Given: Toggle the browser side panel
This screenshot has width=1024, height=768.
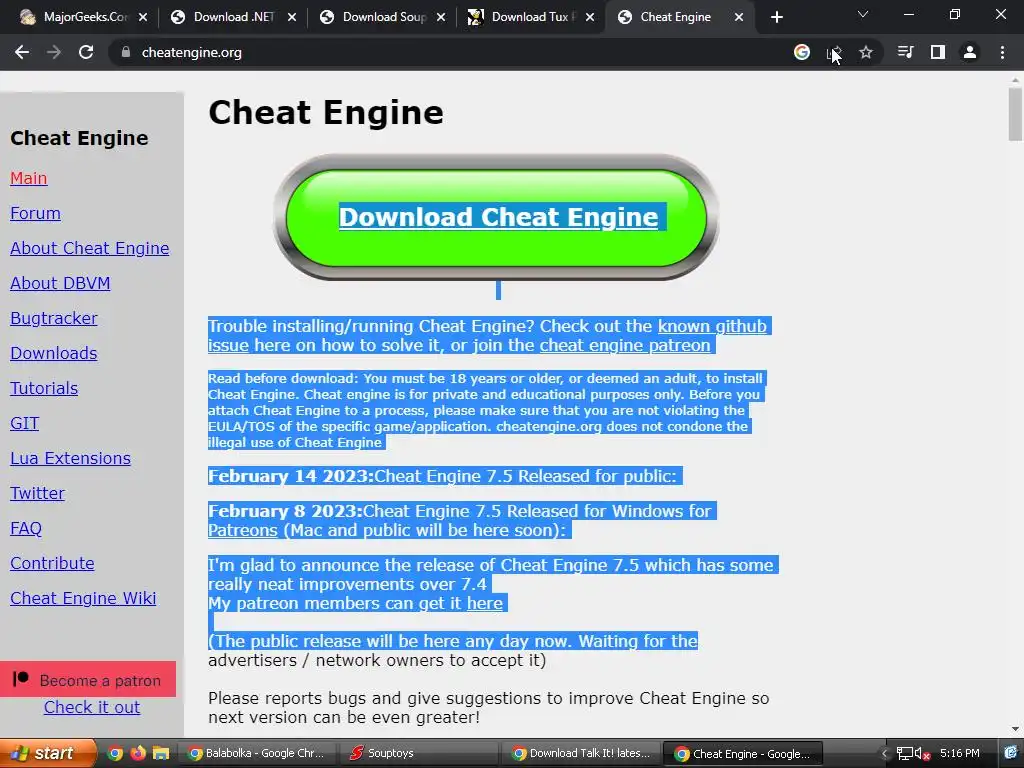Looking at the screenshot, I should tap(938, 52).
